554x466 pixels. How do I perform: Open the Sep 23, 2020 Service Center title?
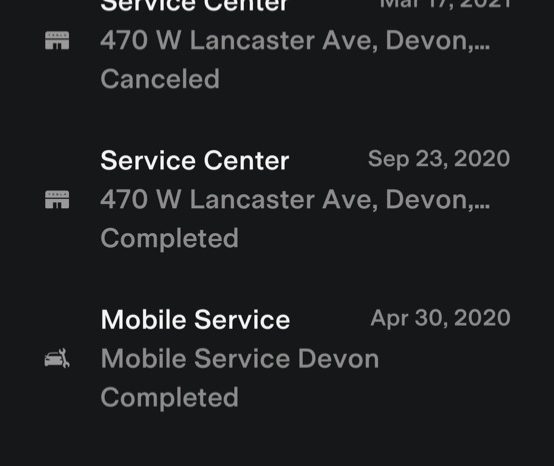195,161
